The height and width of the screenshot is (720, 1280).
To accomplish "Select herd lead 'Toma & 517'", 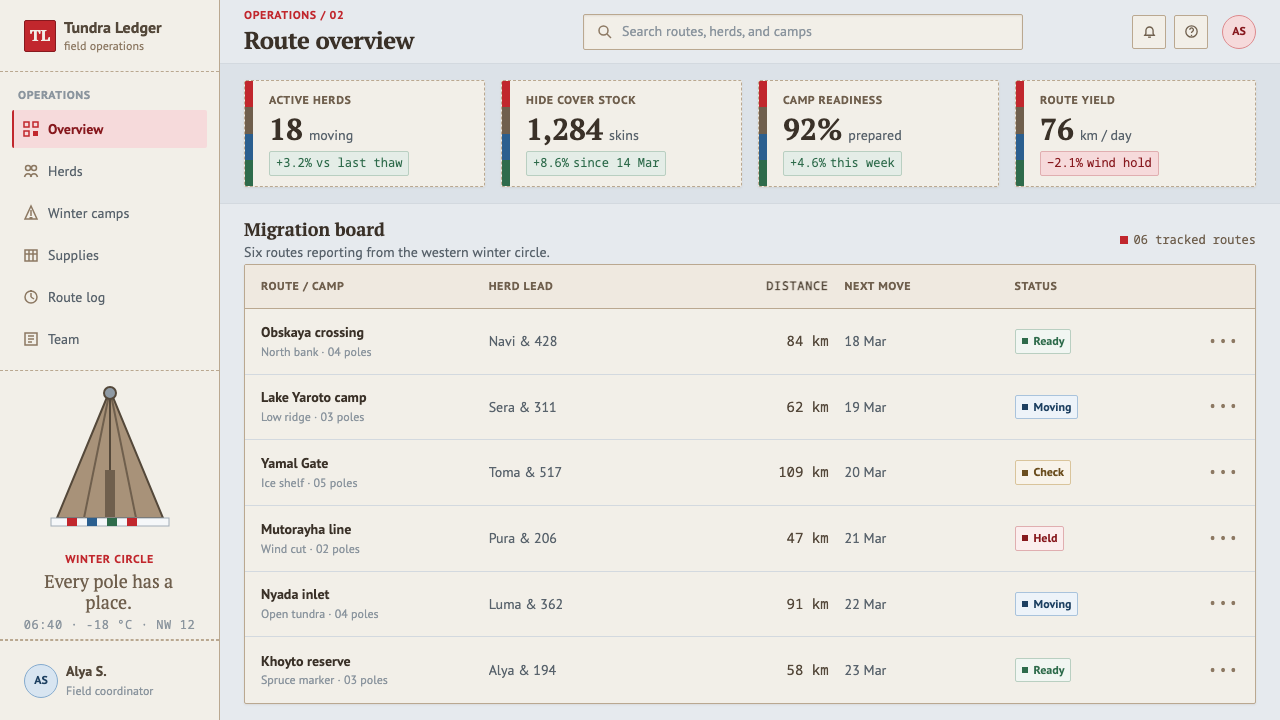I will [525, 472].
